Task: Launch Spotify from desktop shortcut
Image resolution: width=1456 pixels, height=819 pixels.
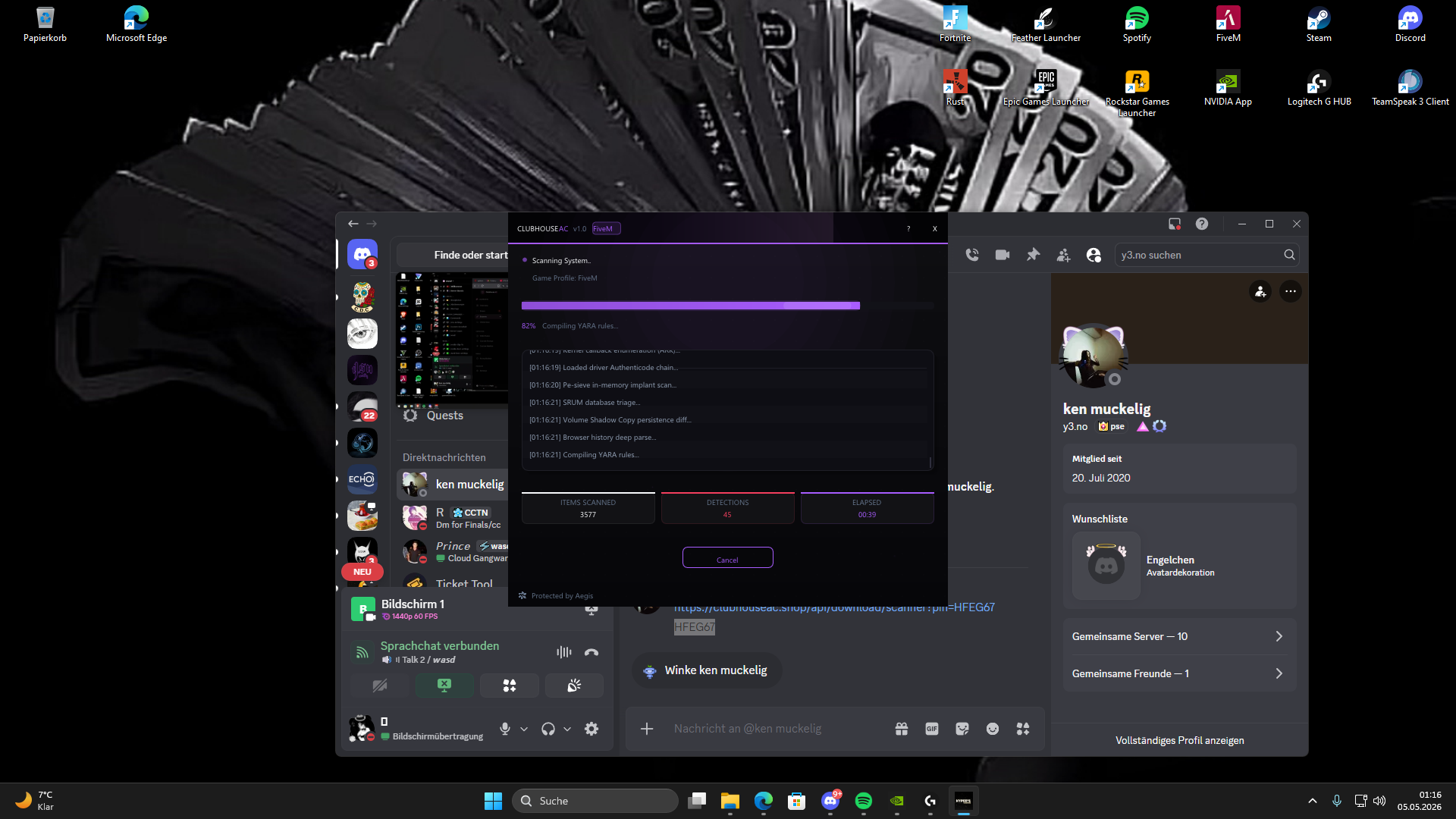Action: [1137, 24]
